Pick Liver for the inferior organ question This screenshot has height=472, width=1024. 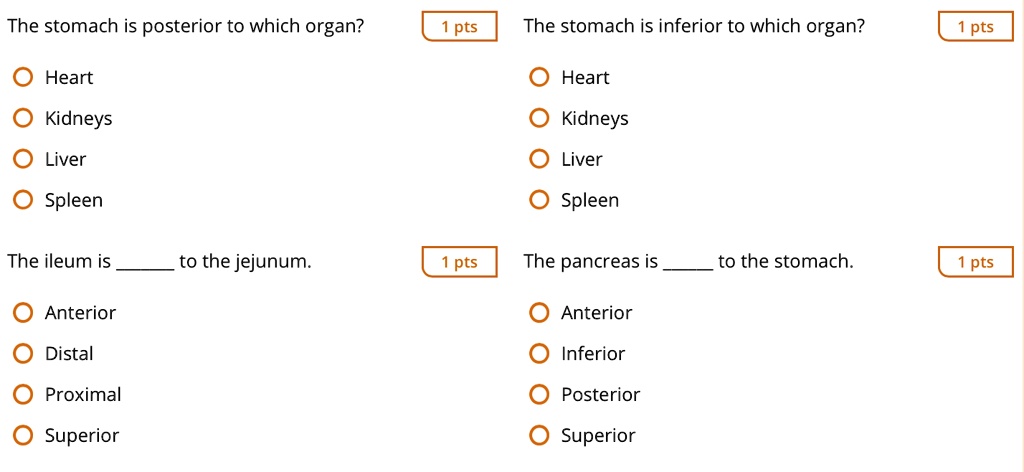(539, 159)
